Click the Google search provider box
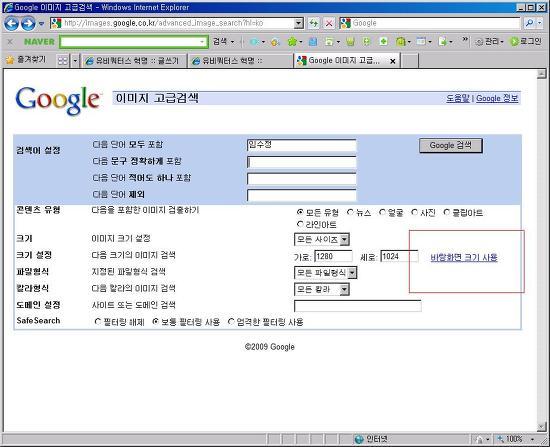Viewport: 550px width, 447px height. click(430, 23)
